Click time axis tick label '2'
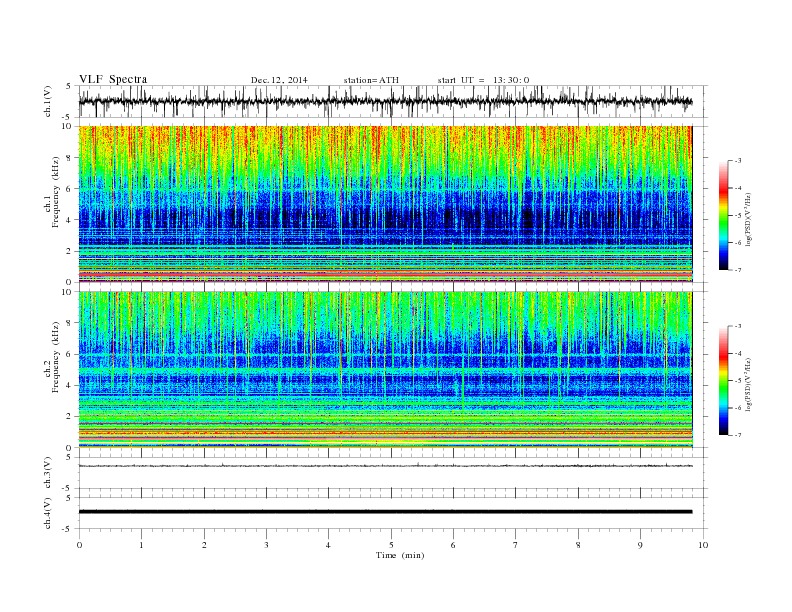The image size is (792, 612). tap(205, 545)
